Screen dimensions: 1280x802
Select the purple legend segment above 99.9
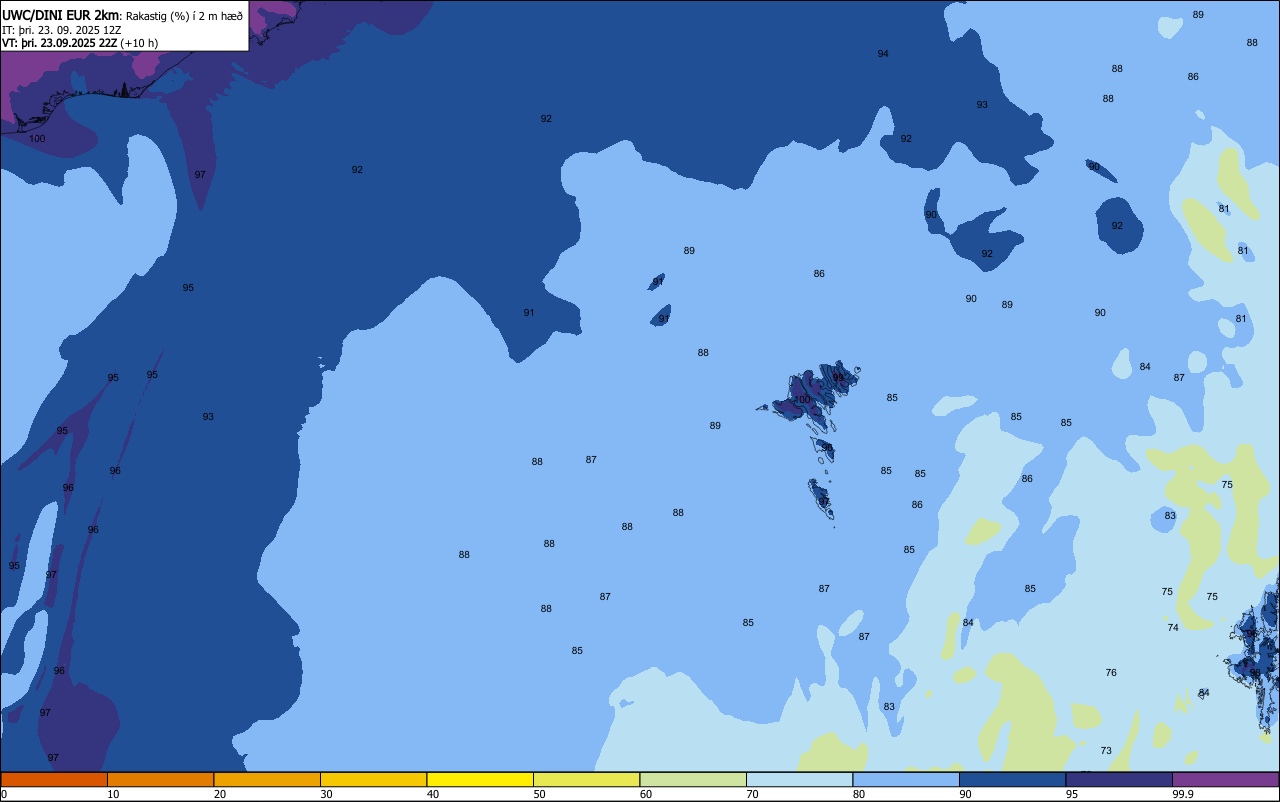(1225, 779)
